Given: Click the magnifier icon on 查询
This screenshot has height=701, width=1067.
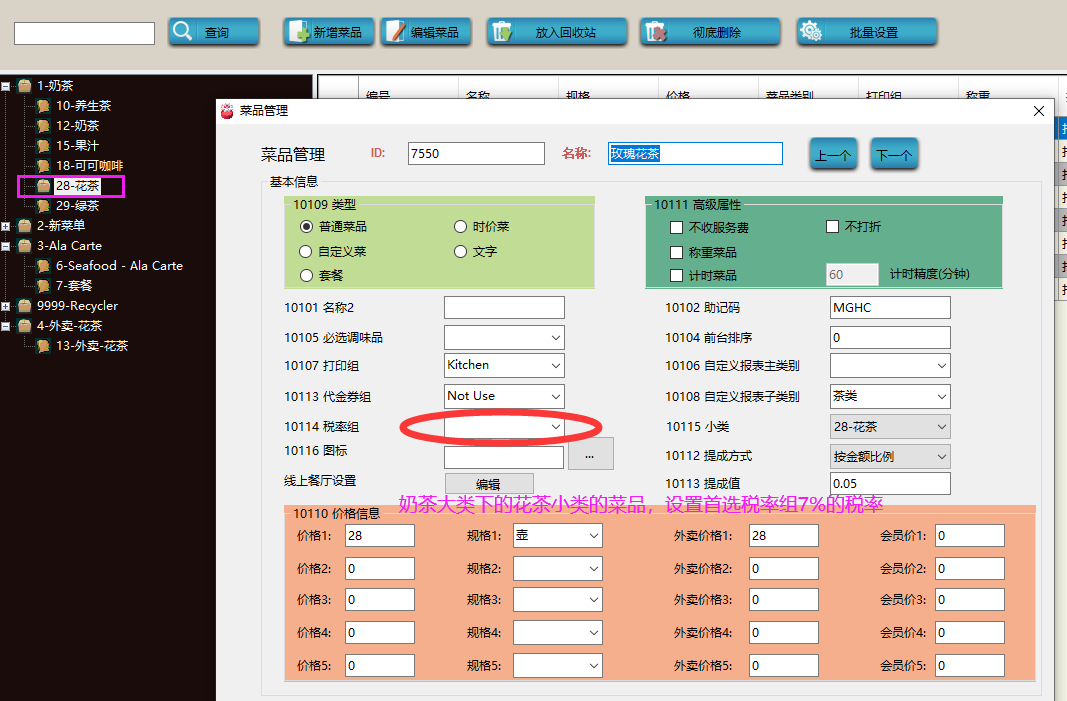Looking at the screenshot, I should point(182,31).
